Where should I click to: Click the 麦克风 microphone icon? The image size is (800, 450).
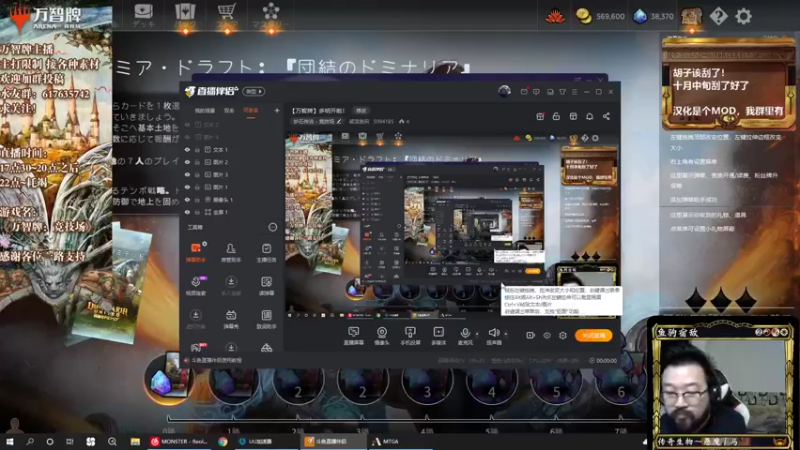point(465,333)
